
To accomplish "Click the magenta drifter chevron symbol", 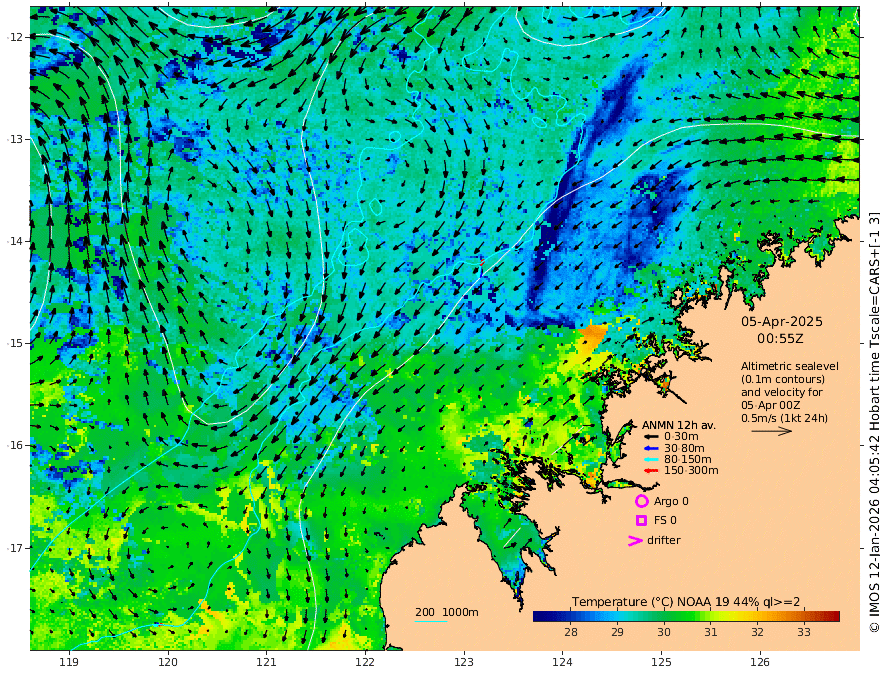I will [635, 541].
